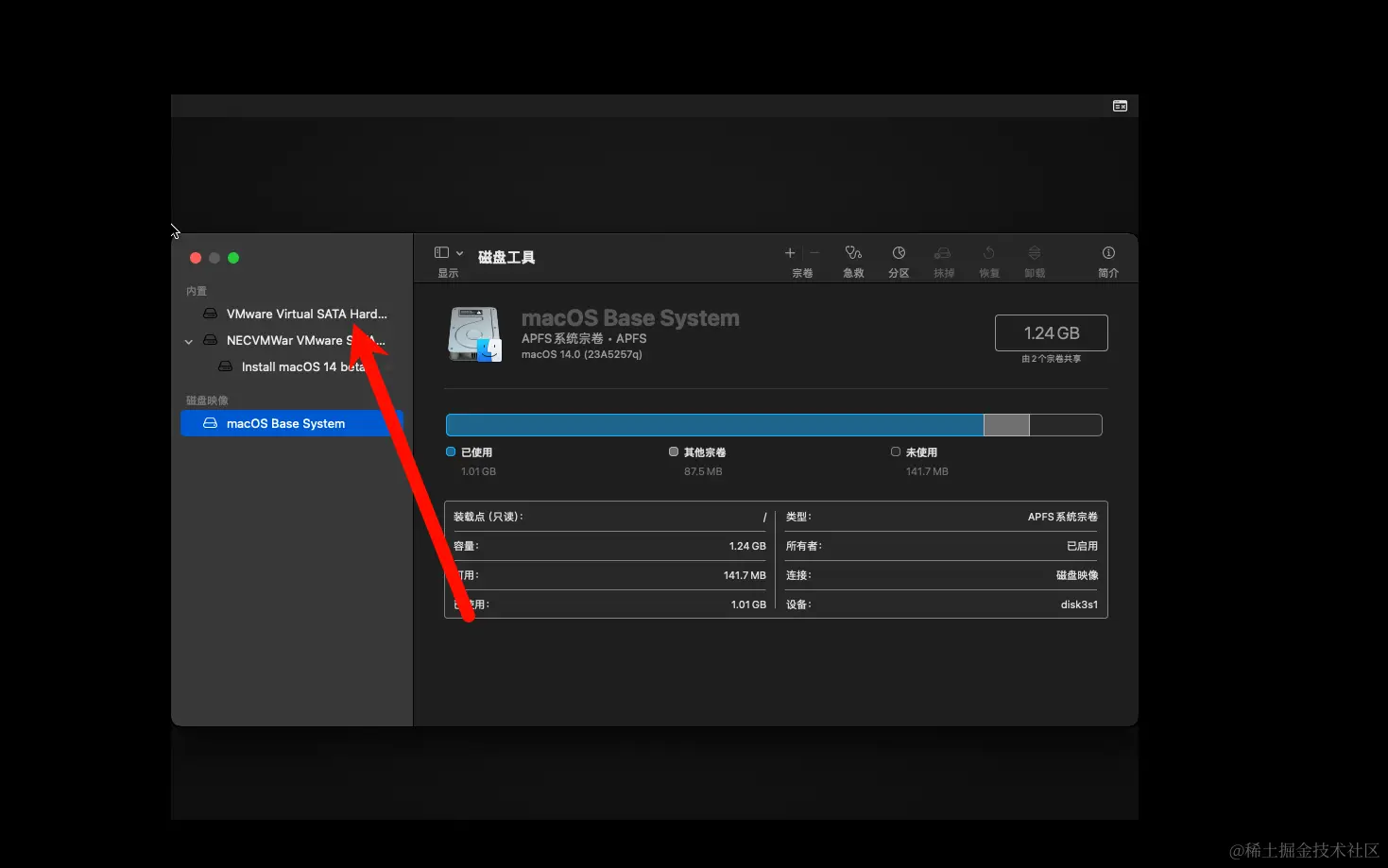Click the empty free-space segment of storage bar
1388x868 pixels.
coord(1066,425)
